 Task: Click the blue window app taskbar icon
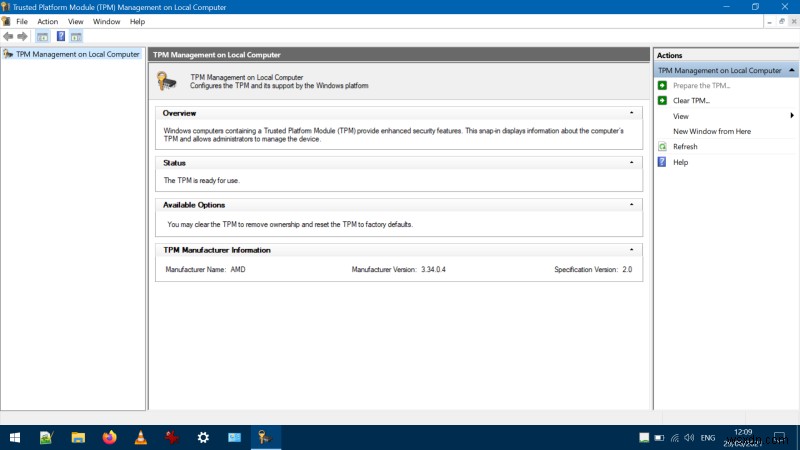pos(234,437)
